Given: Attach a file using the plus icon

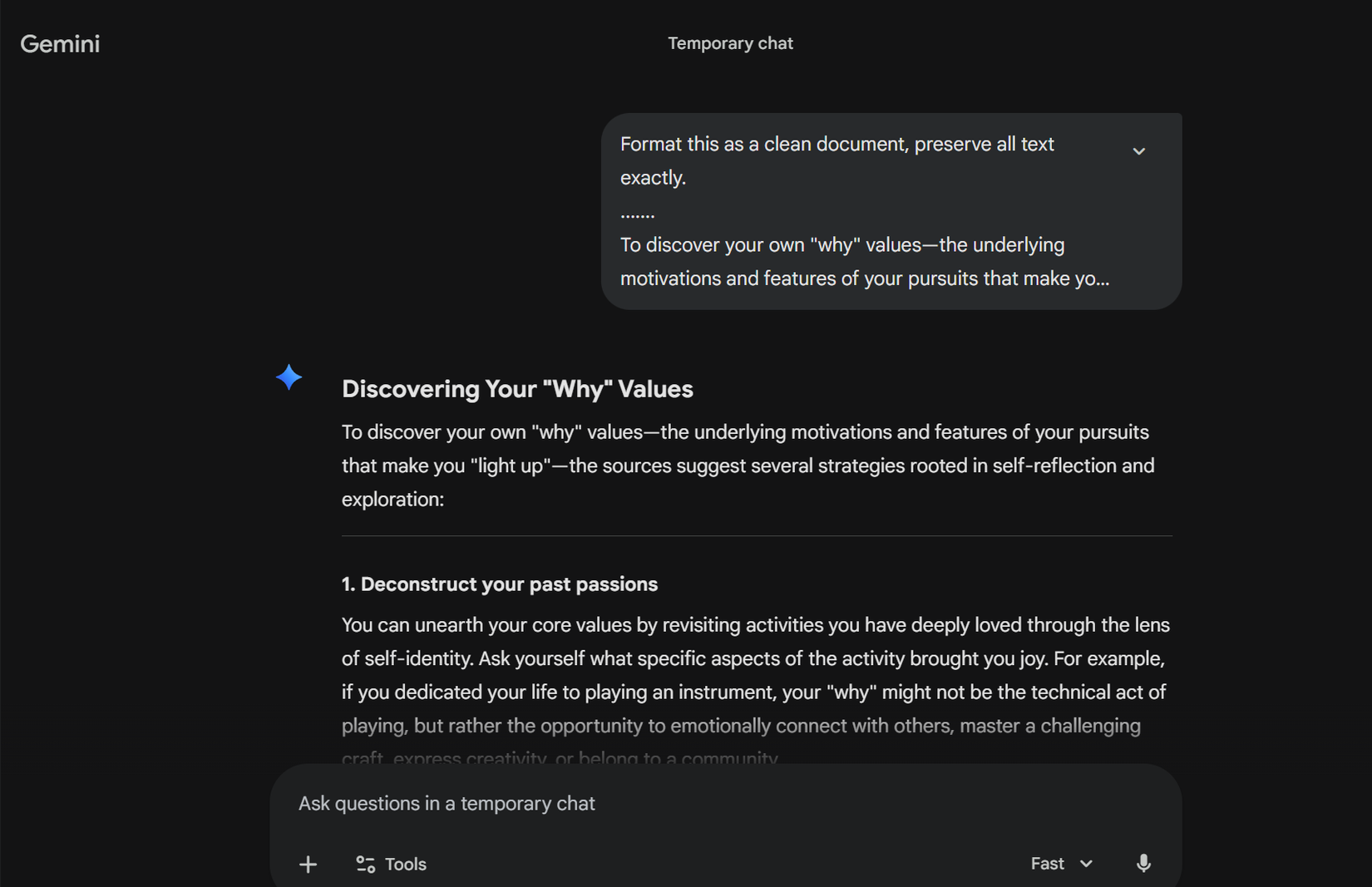Looking at the screenshot, I should (308, 864).
